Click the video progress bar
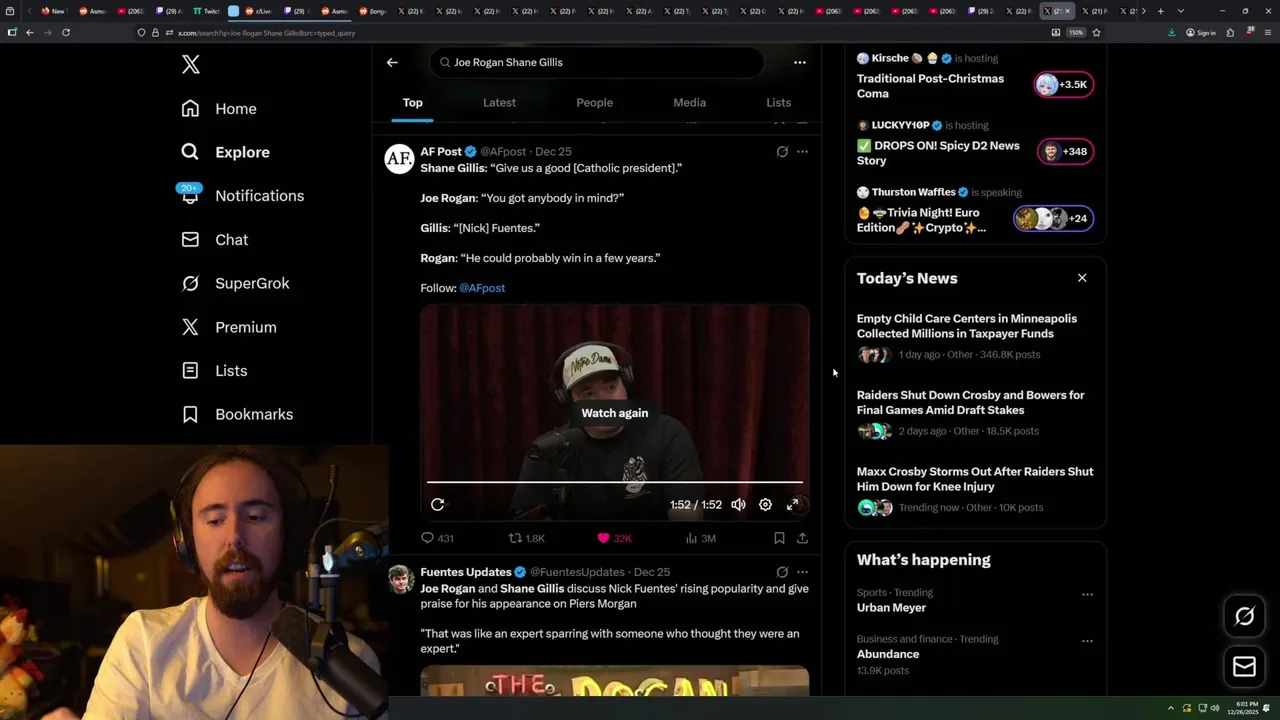 (615, 482)
